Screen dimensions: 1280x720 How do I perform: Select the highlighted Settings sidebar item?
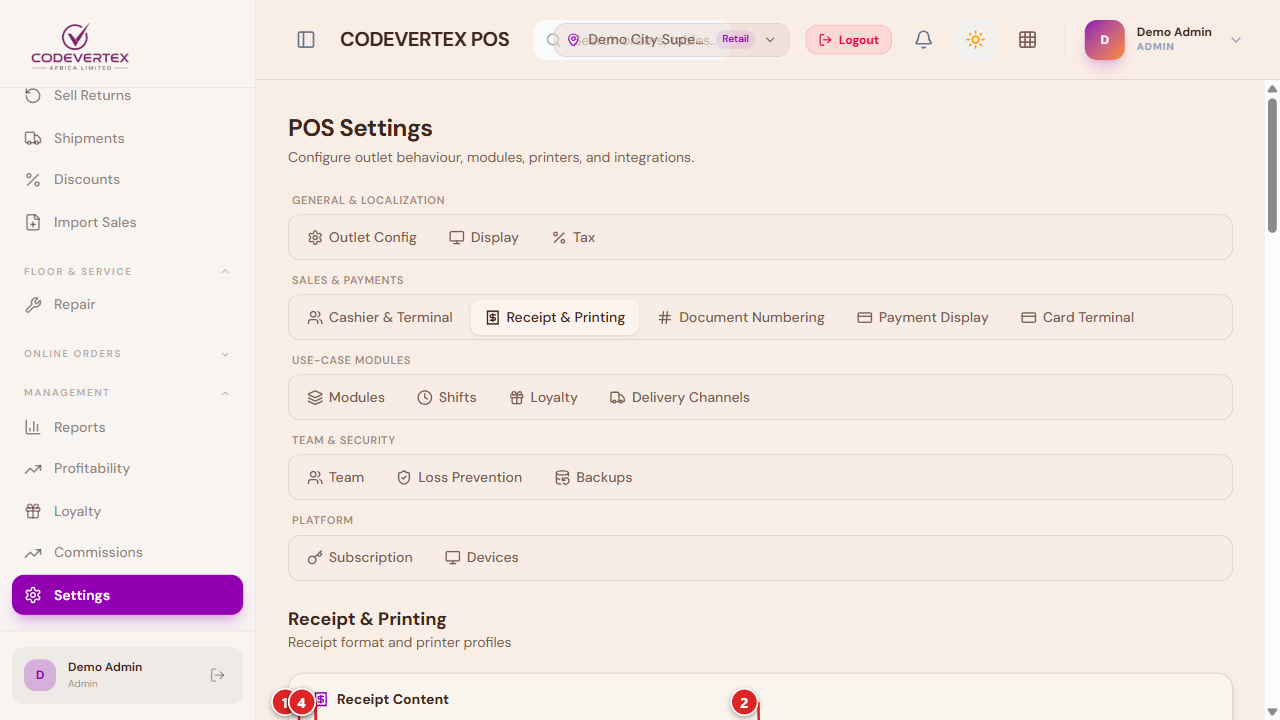point(127,595)
